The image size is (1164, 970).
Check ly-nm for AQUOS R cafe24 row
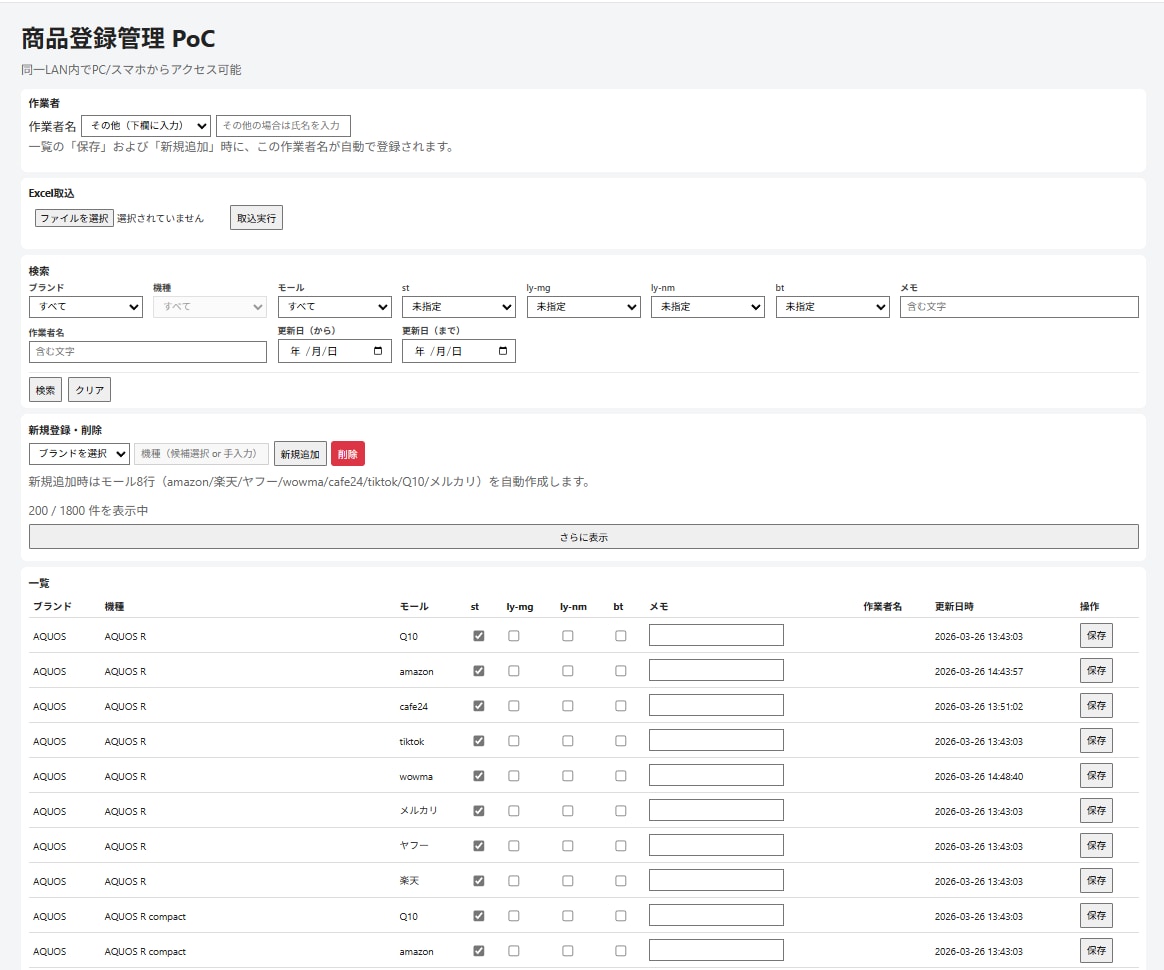coord(568,706)
